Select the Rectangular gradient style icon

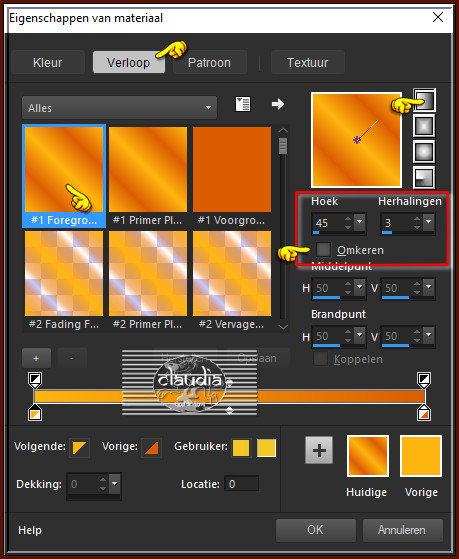424,126
